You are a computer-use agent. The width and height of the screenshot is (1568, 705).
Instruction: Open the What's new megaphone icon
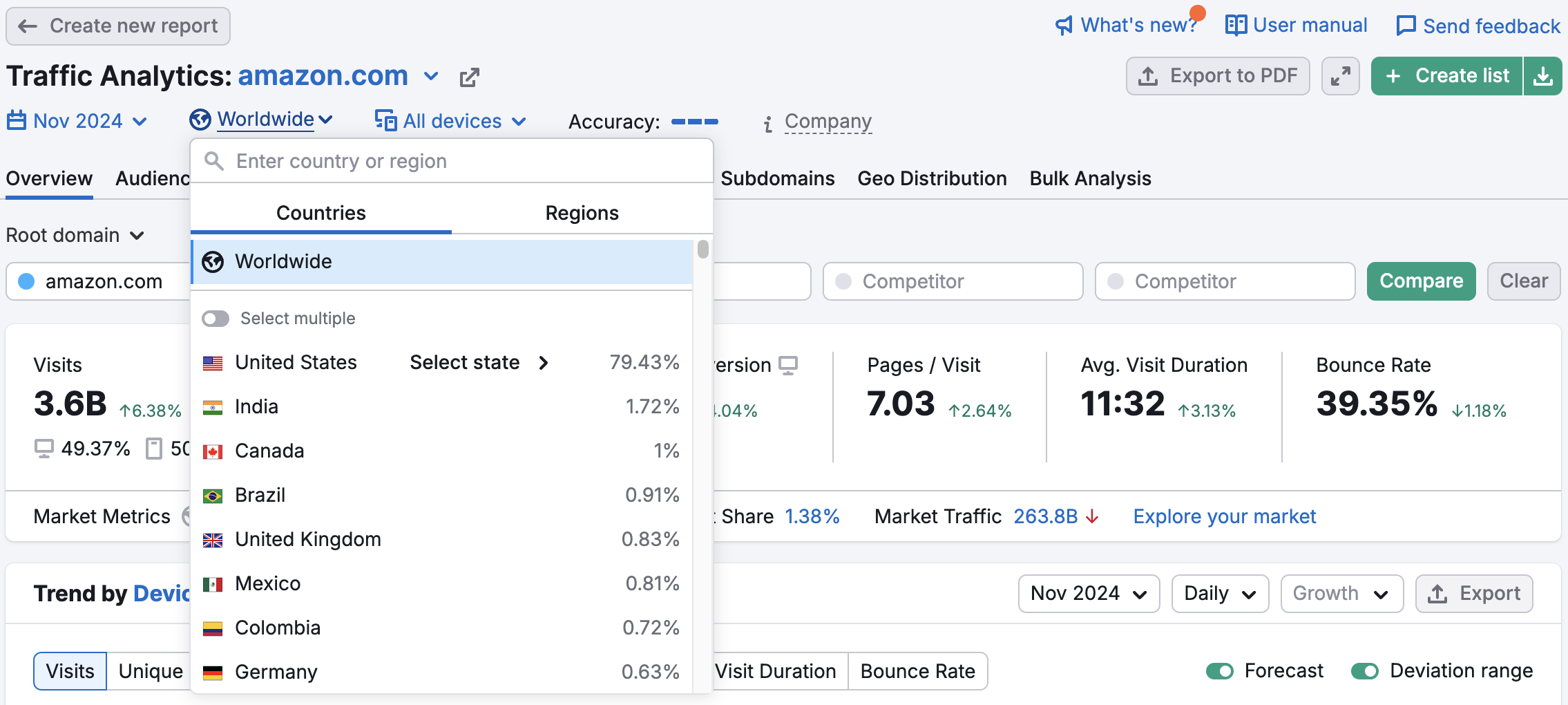click(1064, 26)
